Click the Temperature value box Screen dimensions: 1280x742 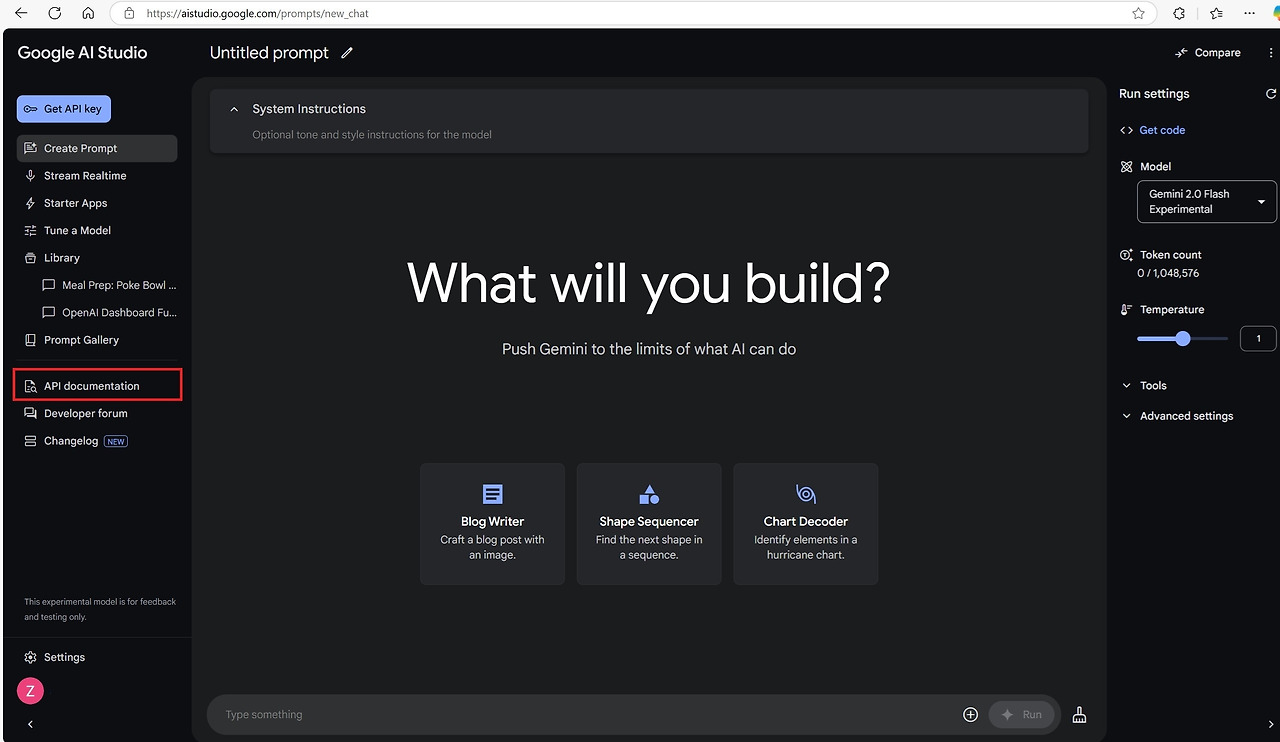(x=1258, y=339)
